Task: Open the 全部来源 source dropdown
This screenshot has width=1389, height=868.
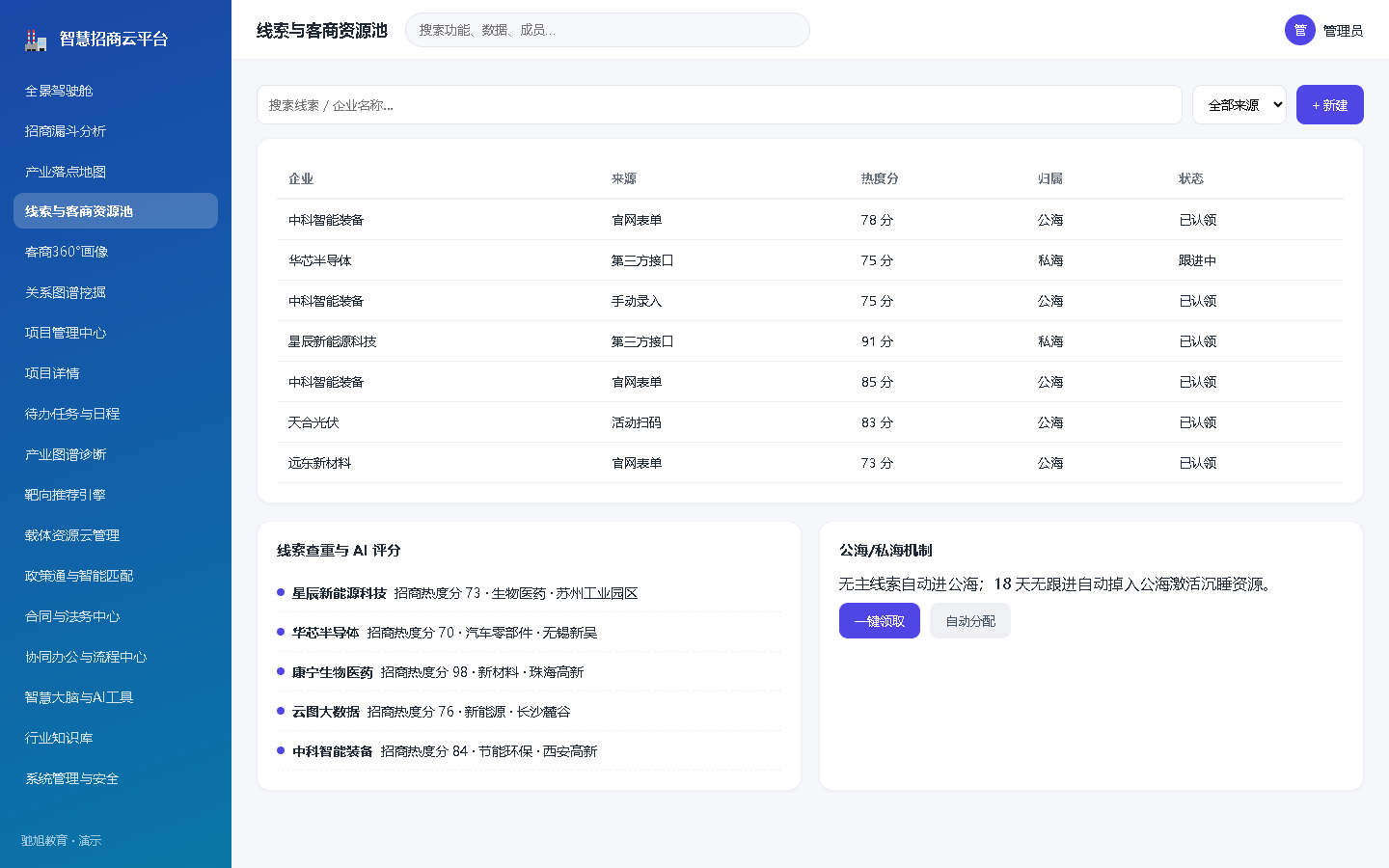Action: 1239,105
